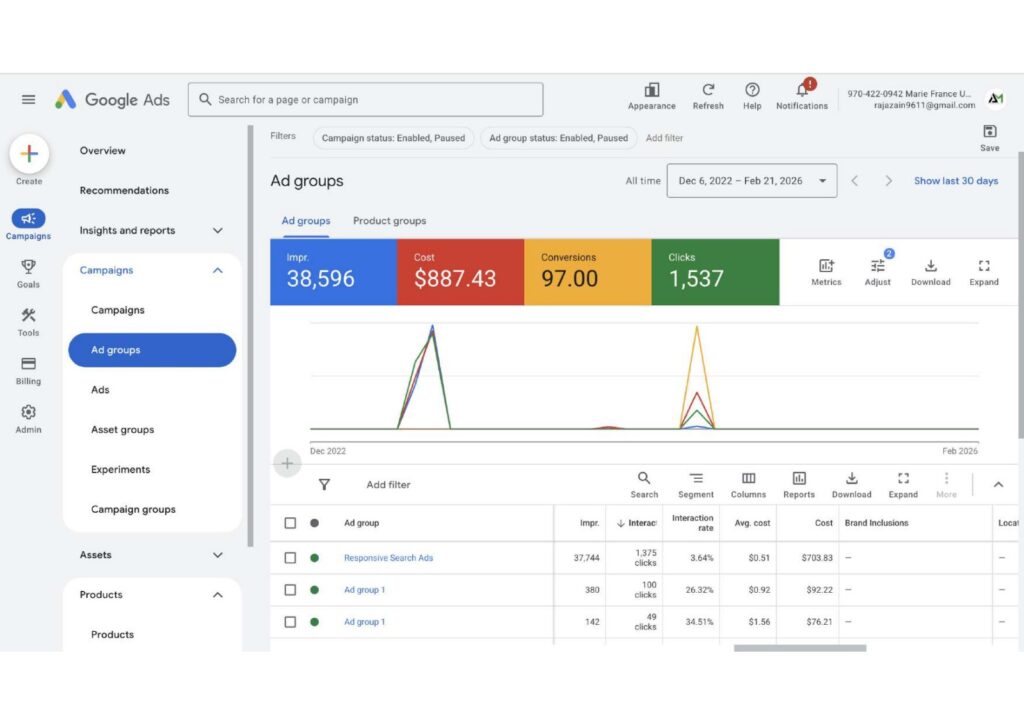Check the Responsive Search Ads row checkbox
Screen dimensions: 1024x724
(290, 558)
